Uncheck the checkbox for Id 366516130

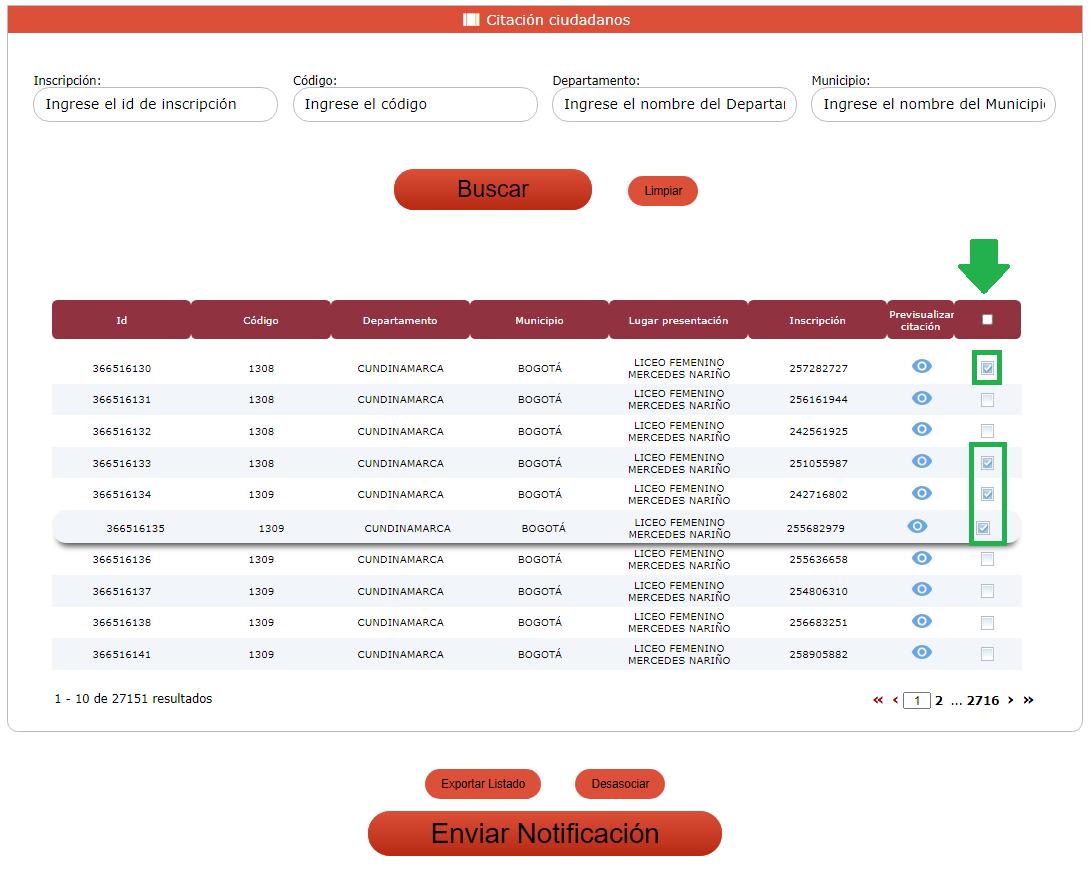[987, 369]
